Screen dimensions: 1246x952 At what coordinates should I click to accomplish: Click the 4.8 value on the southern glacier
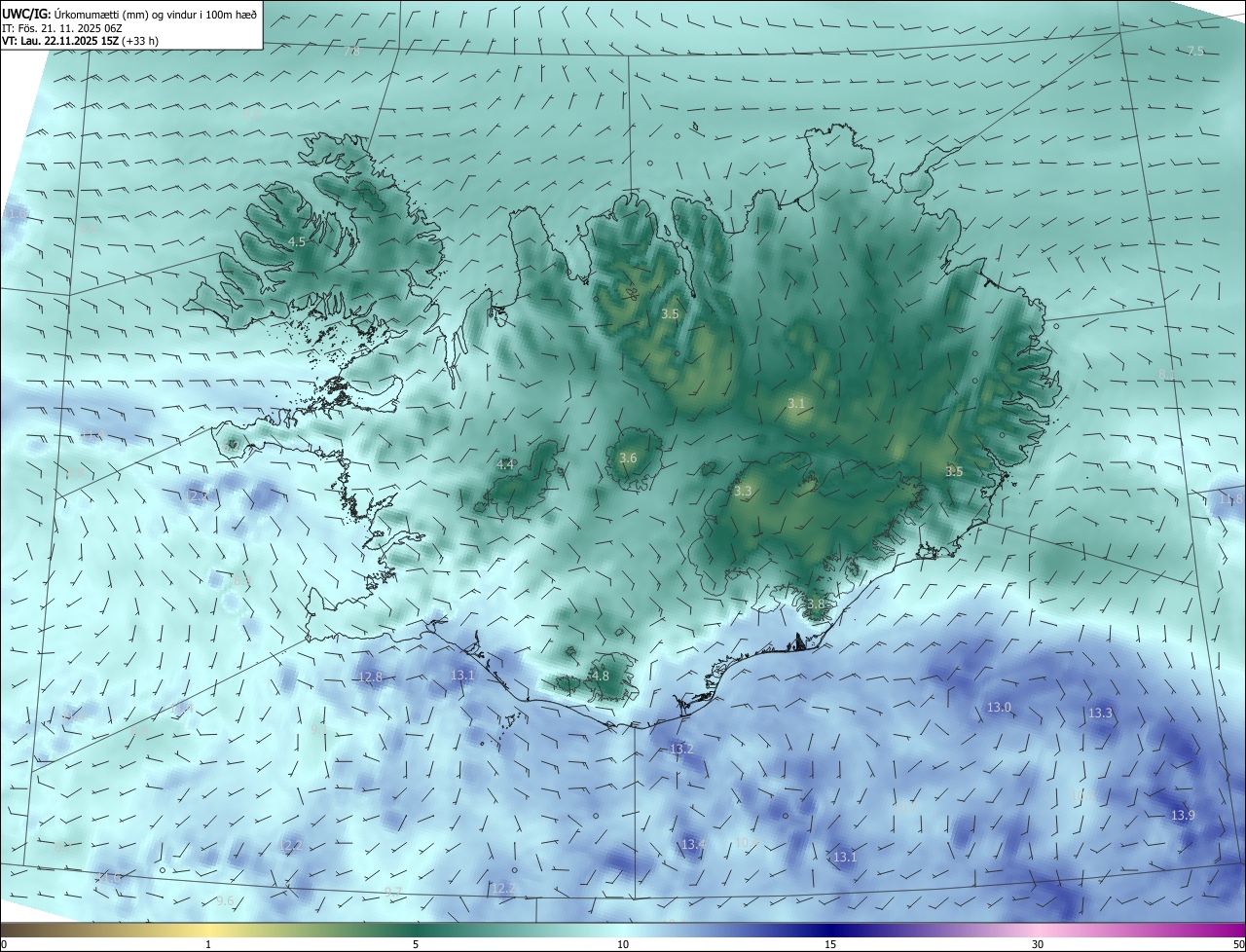click(x=601, y=676)
